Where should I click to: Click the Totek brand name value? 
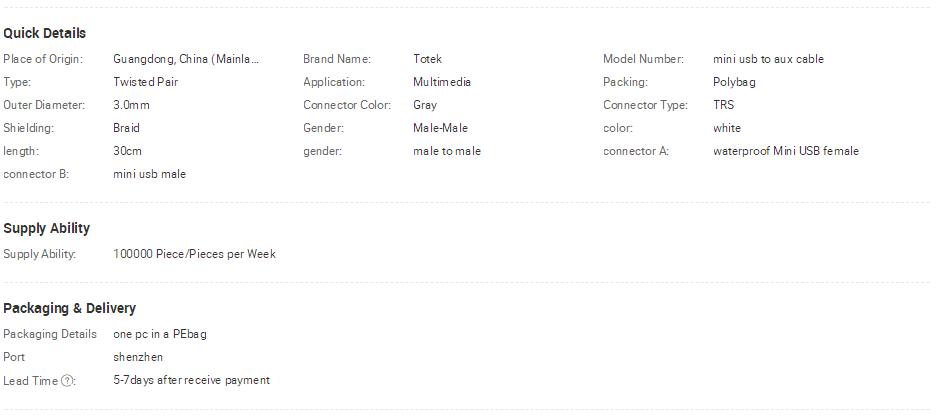tap(428, 59)
